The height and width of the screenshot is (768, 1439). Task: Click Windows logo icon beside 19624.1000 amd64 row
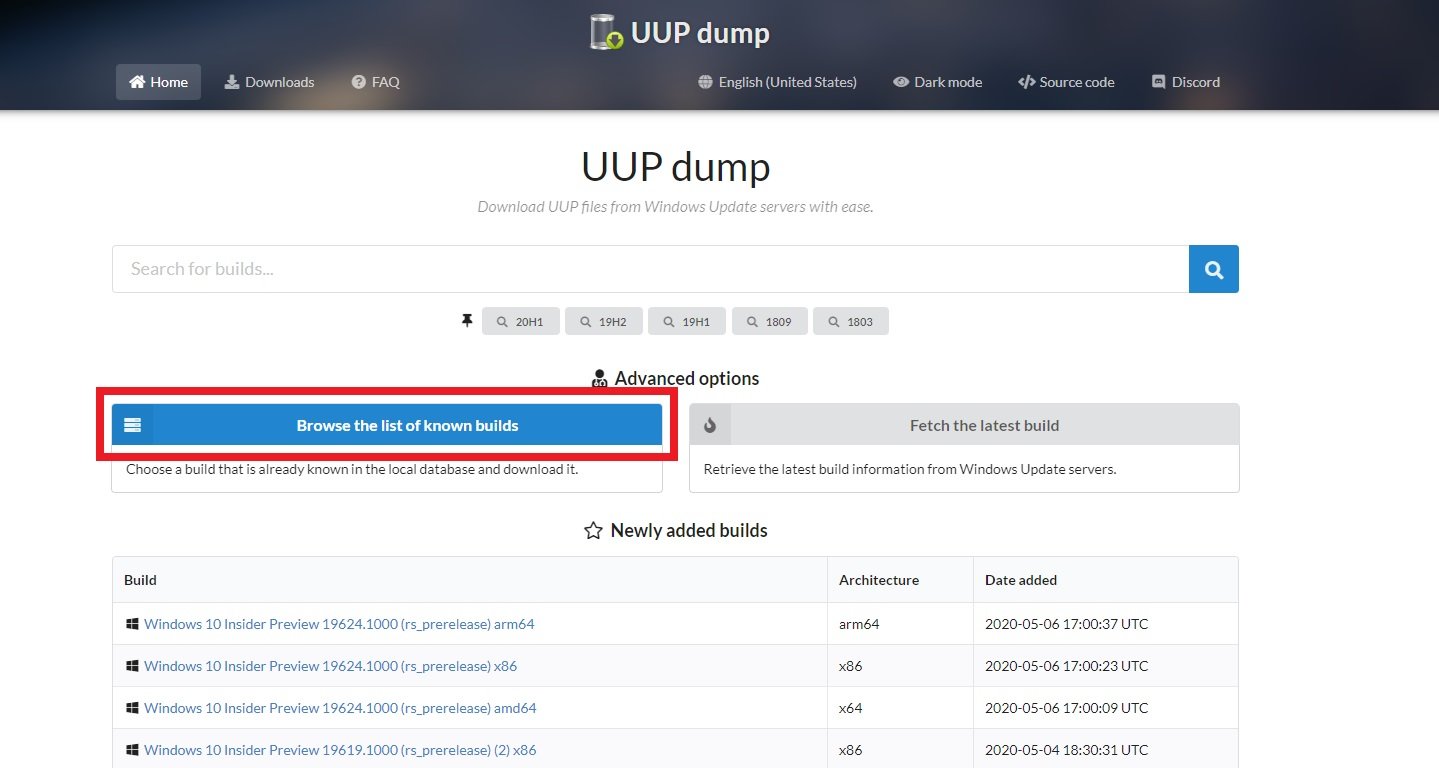132,708
